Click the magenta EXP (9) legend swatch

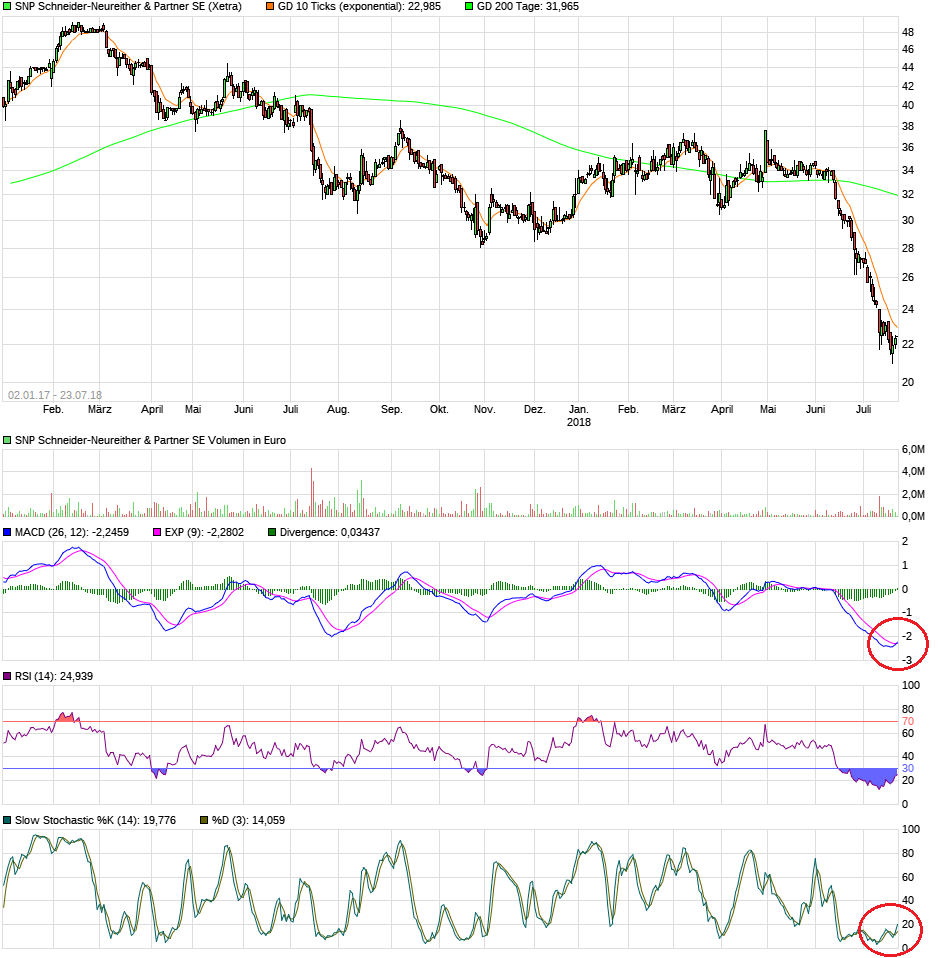click(157, 532)
